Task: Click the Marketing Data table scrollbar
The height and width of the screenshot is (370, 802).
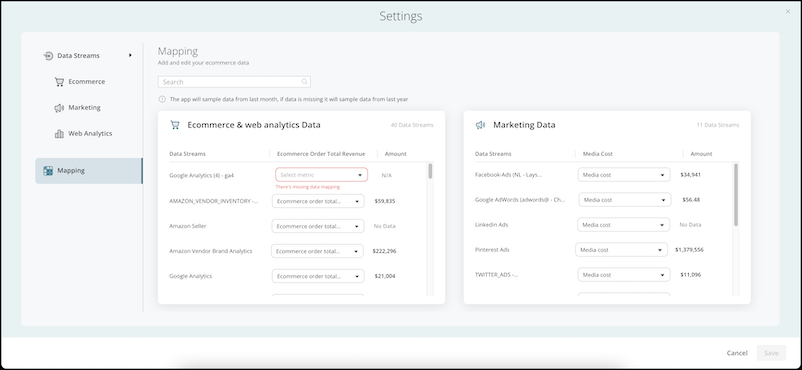Action: point(736,195)
